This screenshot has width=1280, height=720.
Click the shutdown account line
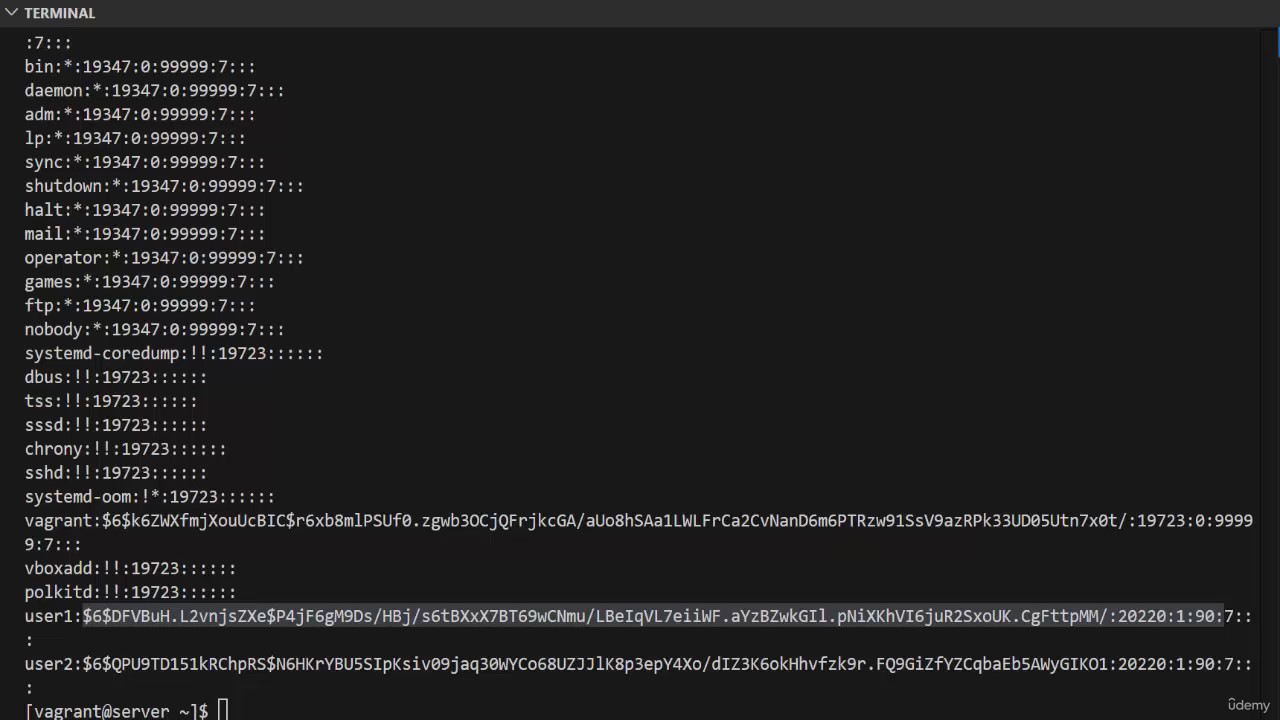click(164, 186)
